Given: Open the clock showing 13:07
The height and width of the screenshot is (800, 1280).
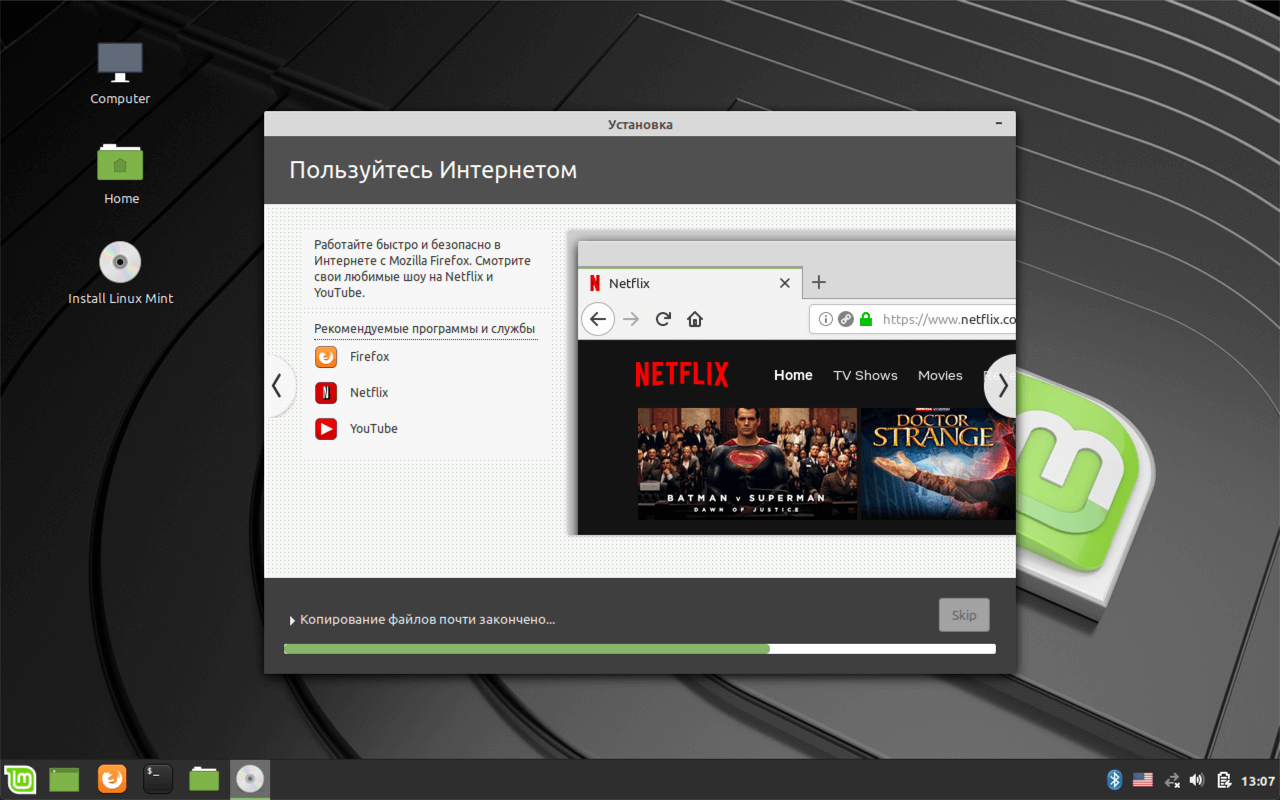Looking at the screenshot, I should pos(1257,780).
